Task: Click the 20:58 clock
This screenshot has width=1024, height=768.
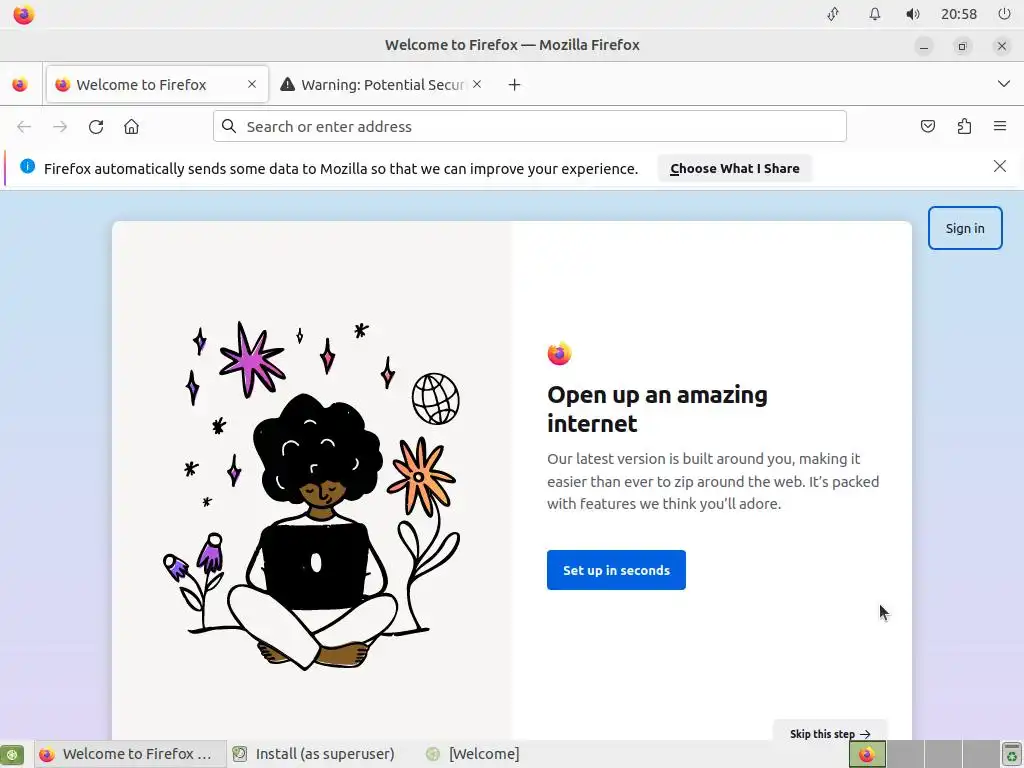Action: point(959,14)
